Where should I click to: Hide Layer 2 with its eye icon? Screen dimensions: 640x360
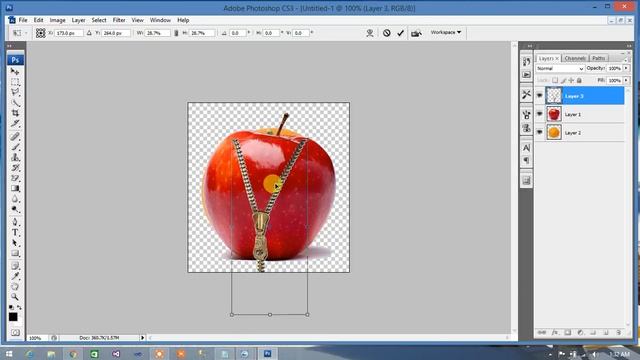[540, 132]
